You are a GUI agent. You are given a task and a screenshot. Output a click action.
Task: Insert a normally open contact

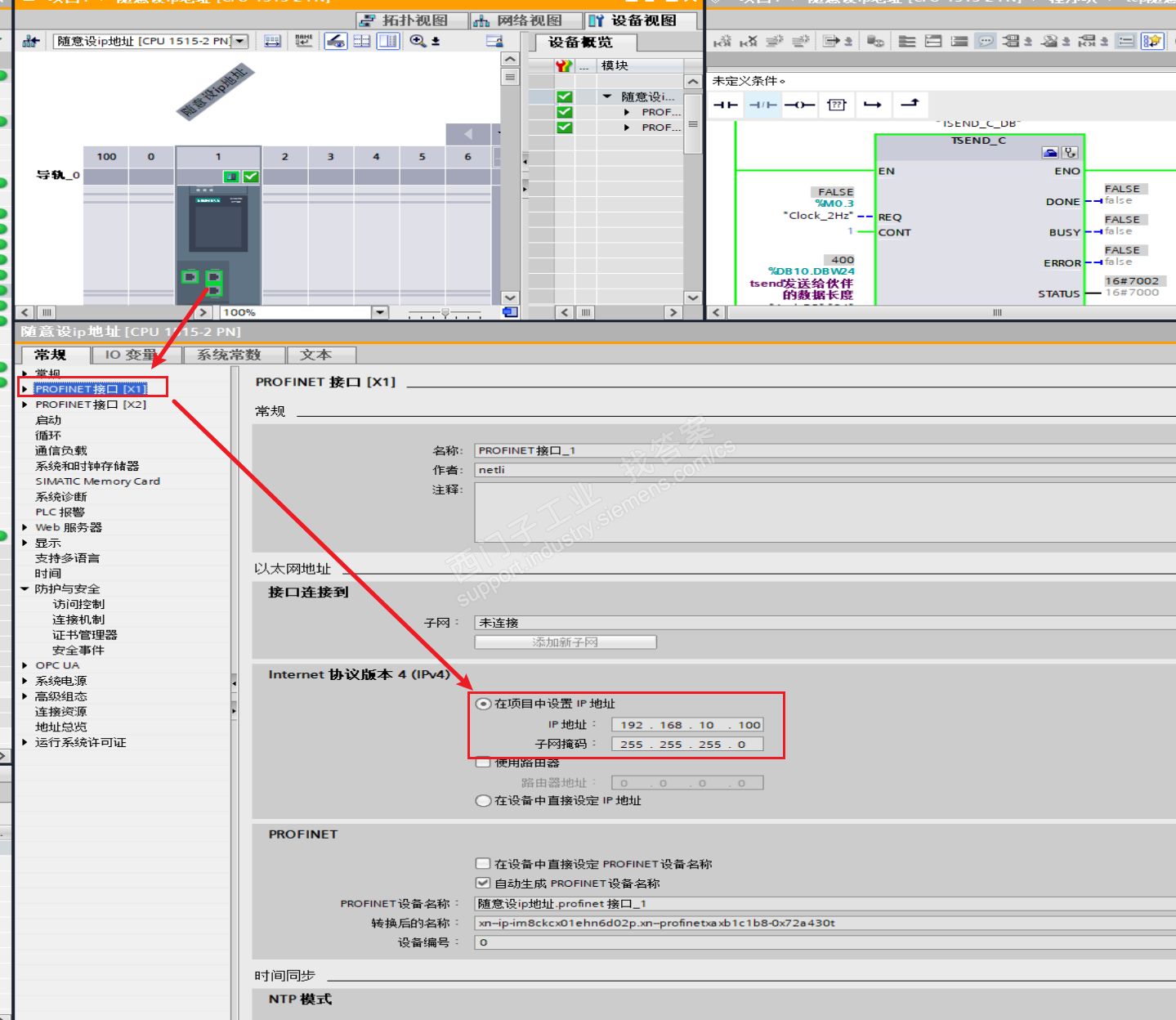[725, 105]
